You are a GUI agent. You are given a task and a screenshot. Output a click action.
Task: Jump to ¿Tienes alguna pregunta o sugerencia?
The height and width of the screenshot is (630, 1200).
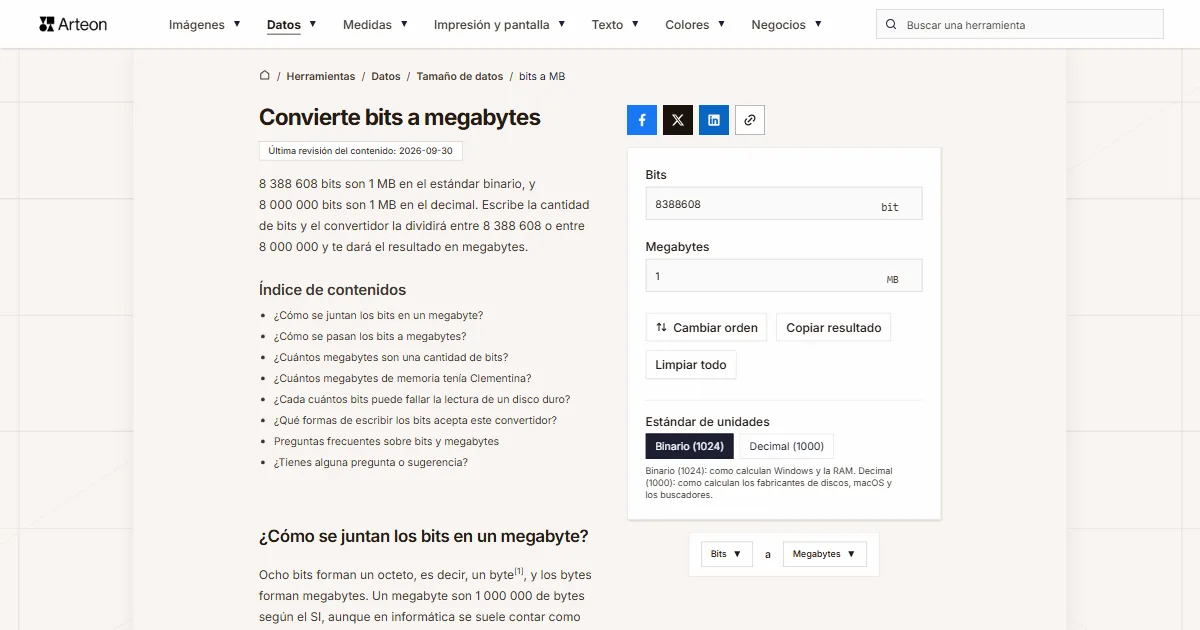(x=371, y=462)
